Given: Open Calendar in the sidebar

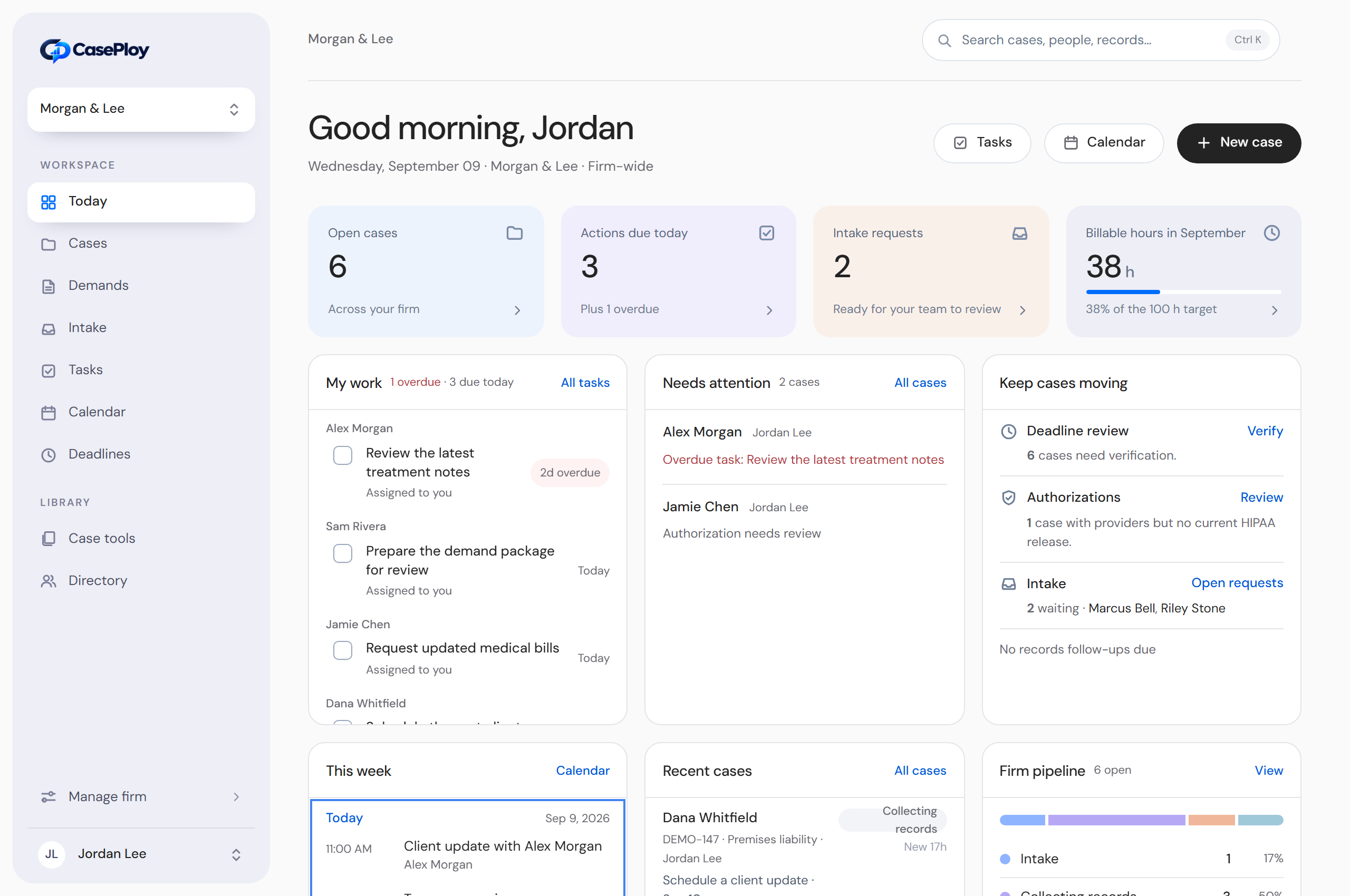Looking at the screenshot, I should (141, 413).
